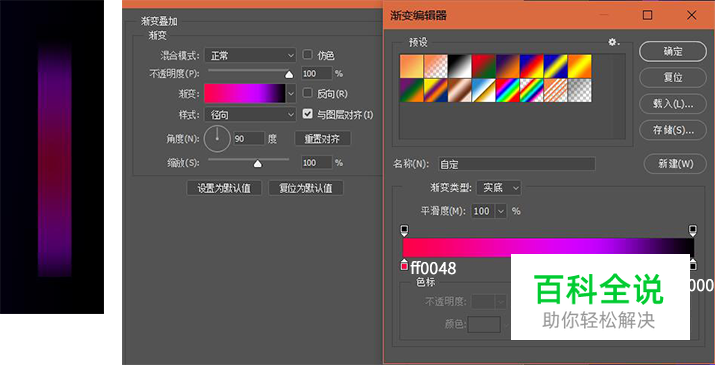Image resolution: width=715 pixels, height=365 pixels.
Task: Click the 新建(W) new button
Action: coord(675,164)
